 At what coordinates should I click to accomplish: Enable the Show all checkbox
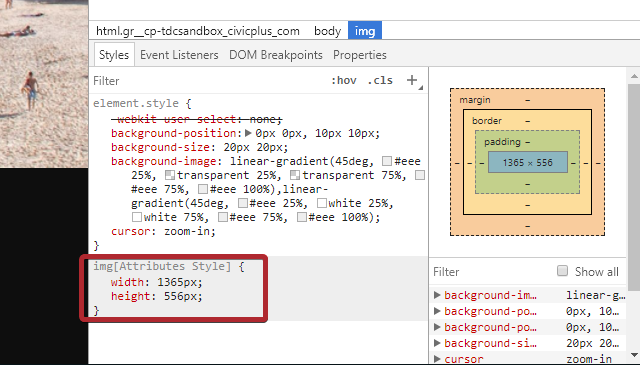(562, 271)
